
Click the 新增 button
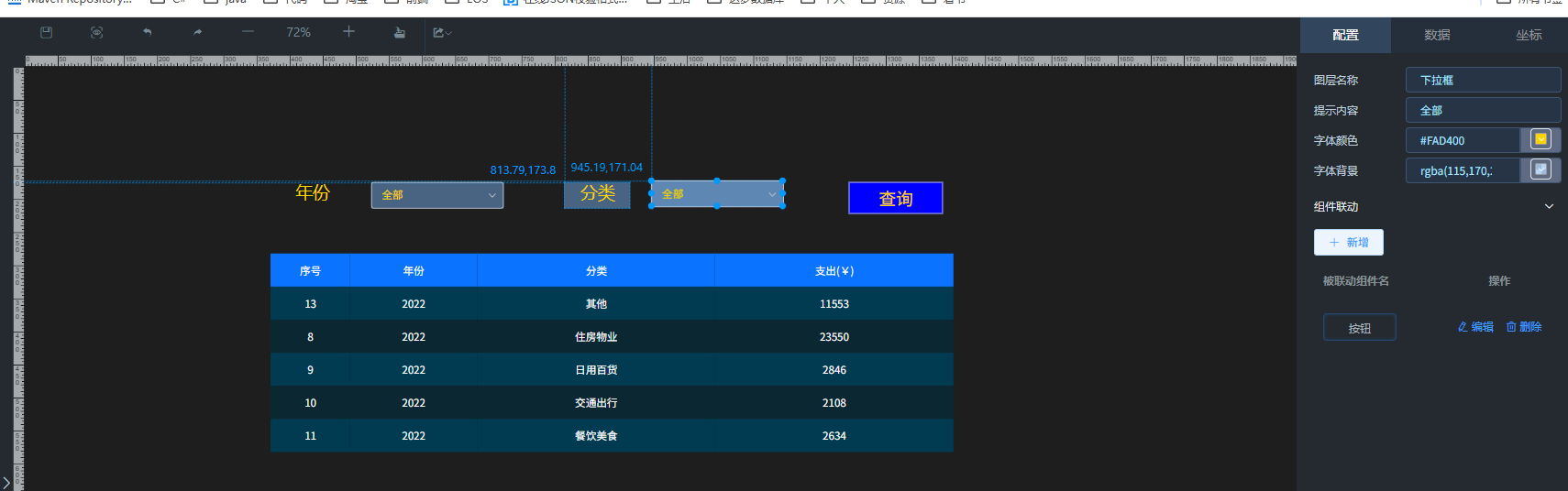[x=1348, y=243]
